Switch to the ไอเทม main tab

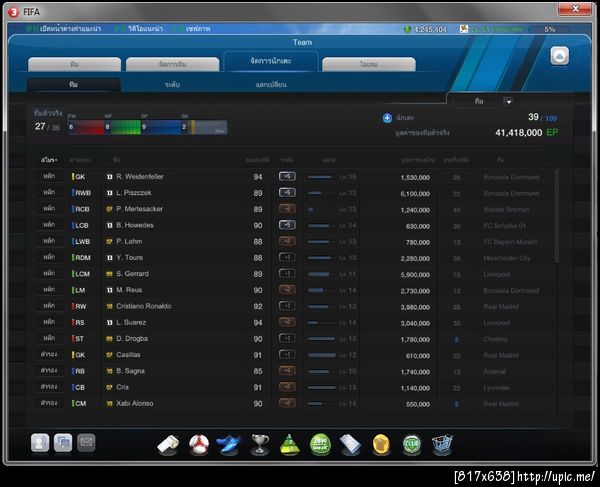pos(369,64)
